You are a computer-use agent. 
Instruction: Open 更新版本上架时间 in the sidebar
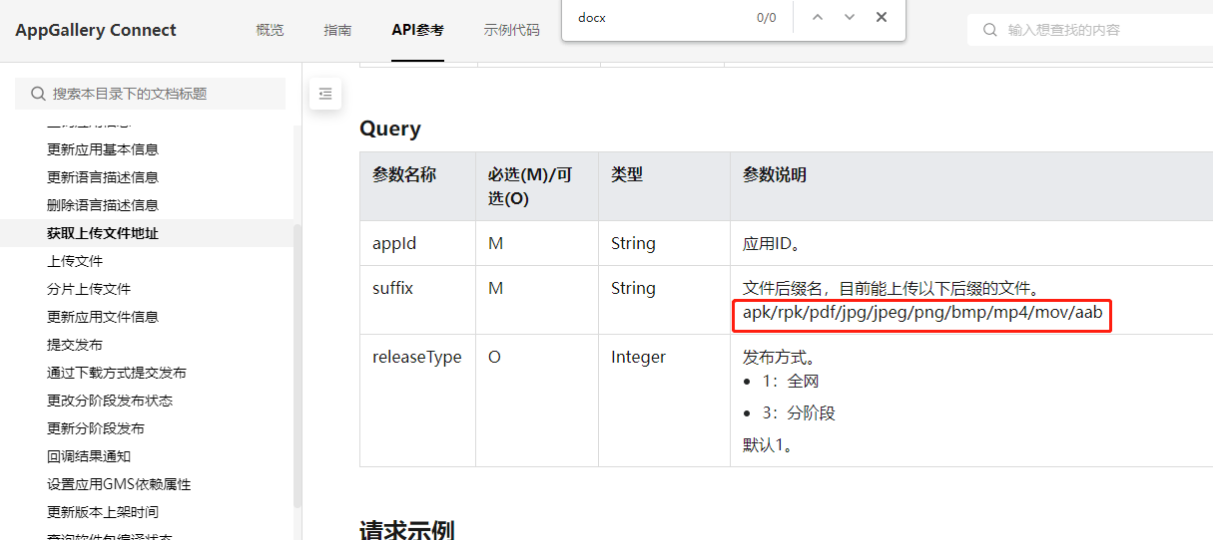(x=103, y=513)
